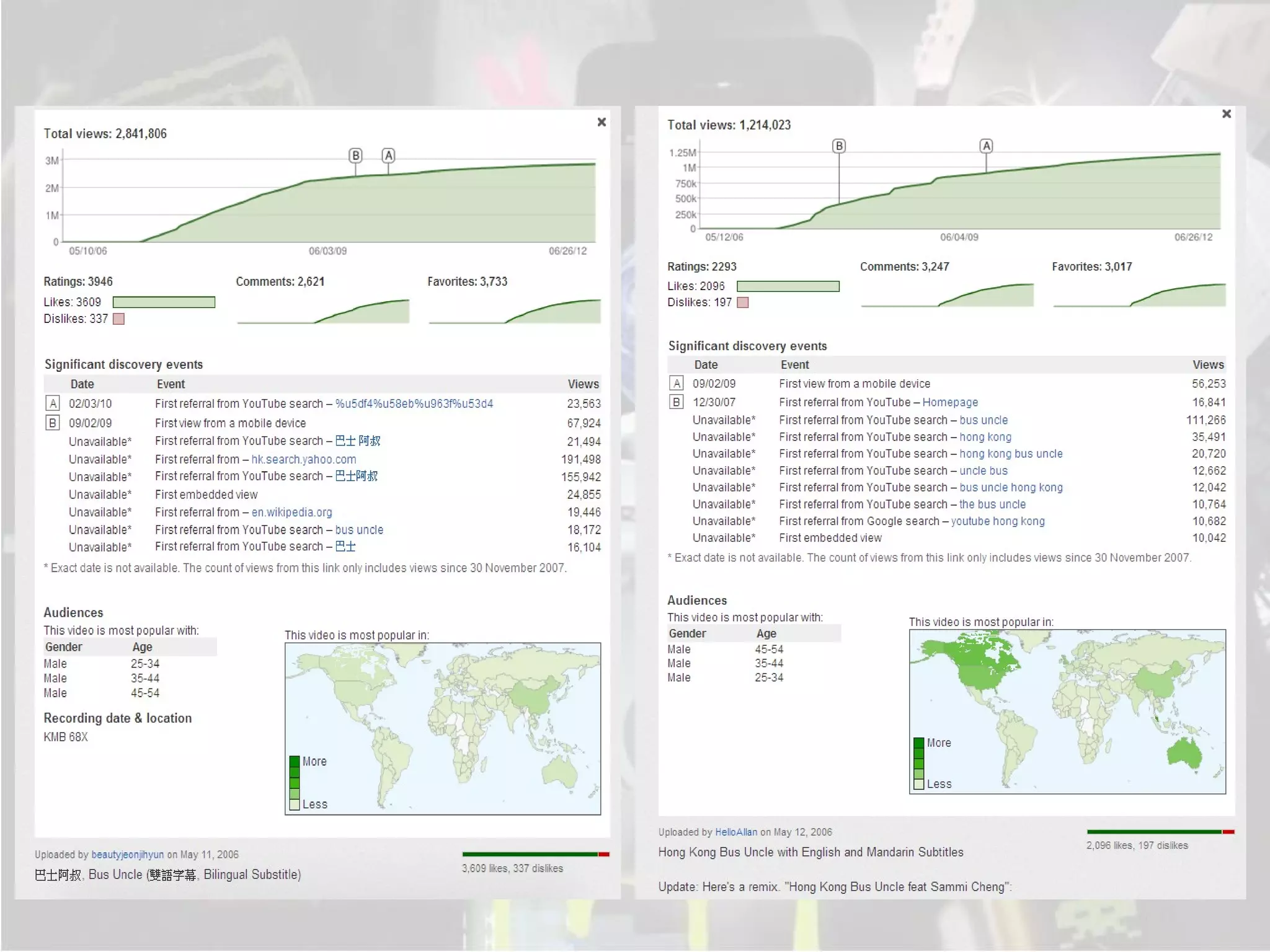Click the B event icon dated 12/30/07
This screenshot has width=1270, height=952.
click(677, 402)
